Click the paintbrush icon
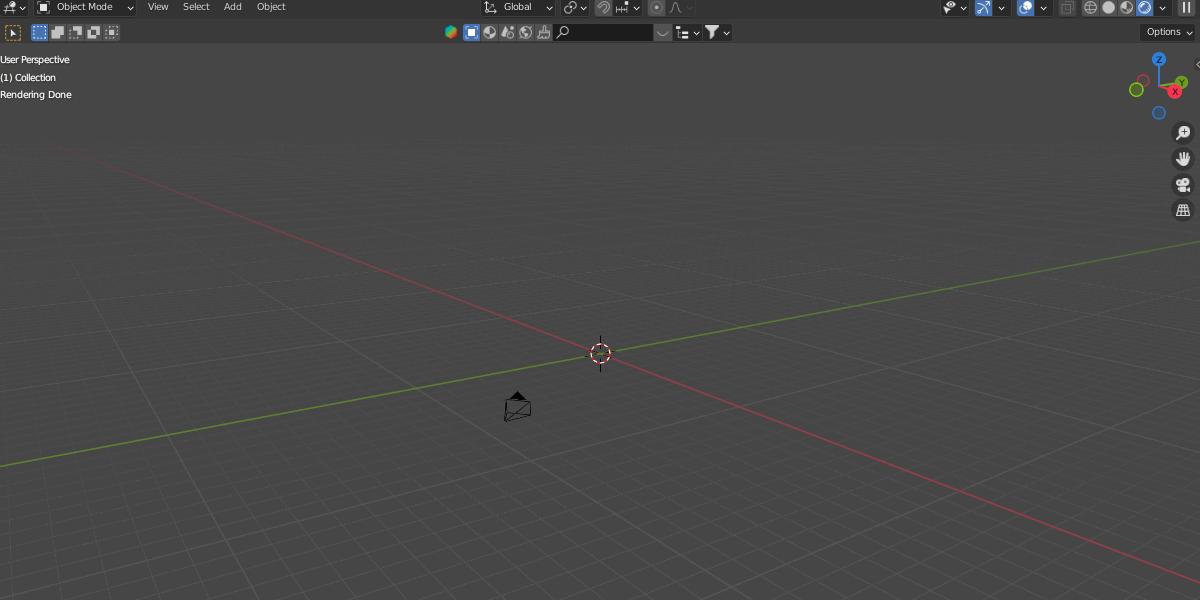1200x600 pixels. tap(543, 32)
